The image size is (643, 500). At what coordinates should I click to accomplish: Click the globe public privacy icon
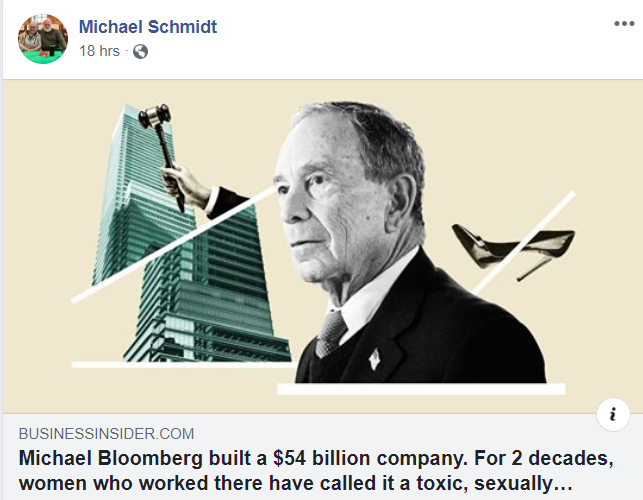click(140, 52)
